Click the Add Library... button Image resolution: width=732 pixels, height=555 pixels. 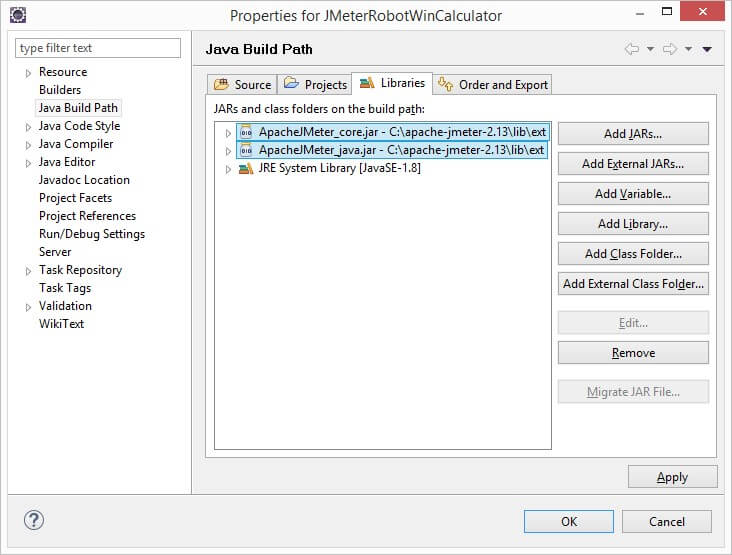(x=633, y=224)
